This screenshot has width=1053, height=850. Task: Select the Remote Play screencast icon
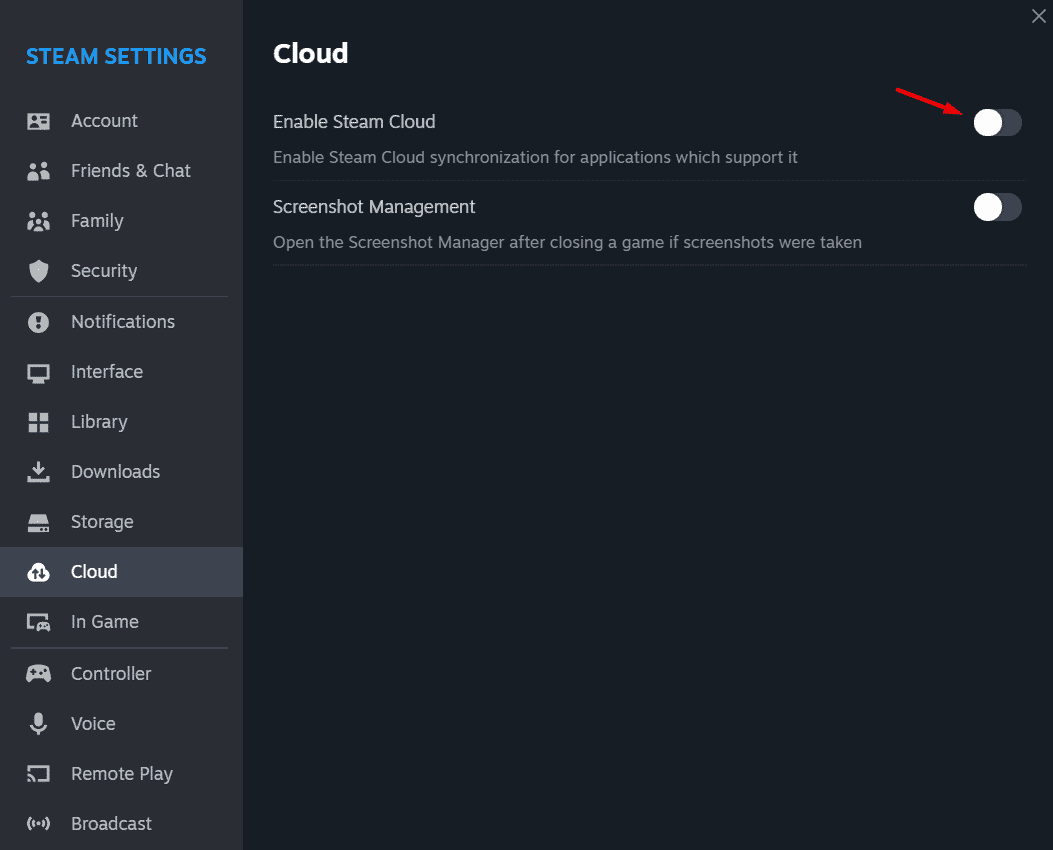(38, 773)
